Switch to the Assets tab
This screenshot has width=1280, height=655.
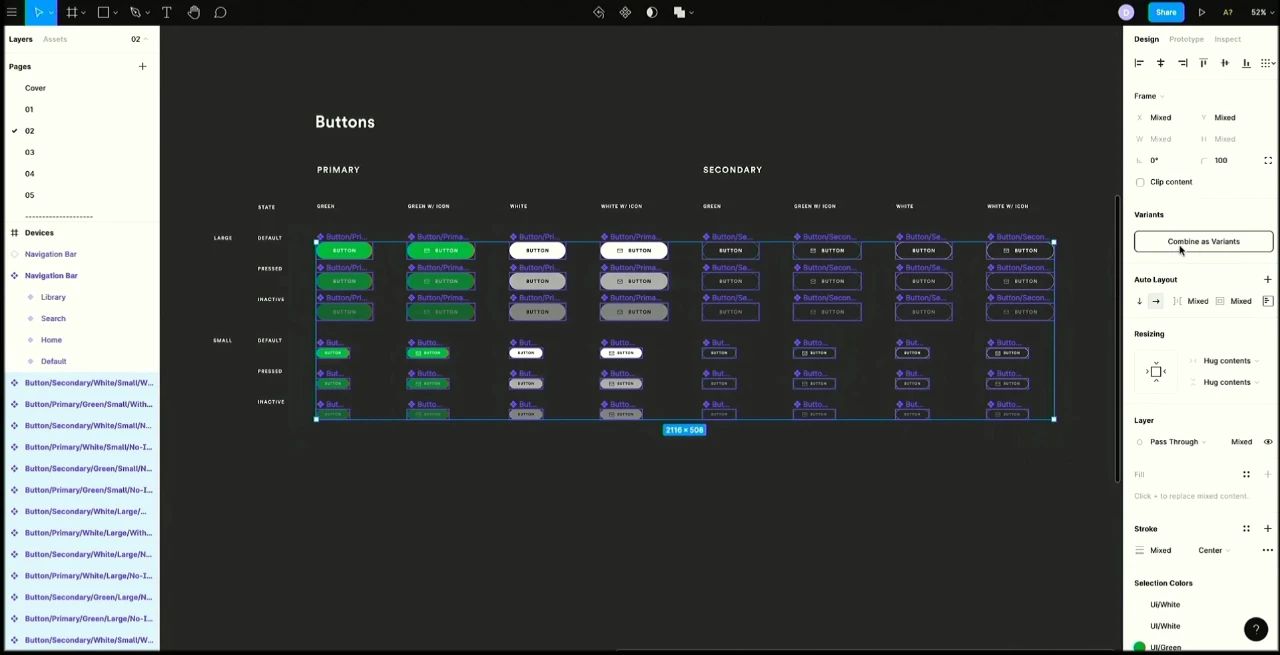(x=55, y=39)
